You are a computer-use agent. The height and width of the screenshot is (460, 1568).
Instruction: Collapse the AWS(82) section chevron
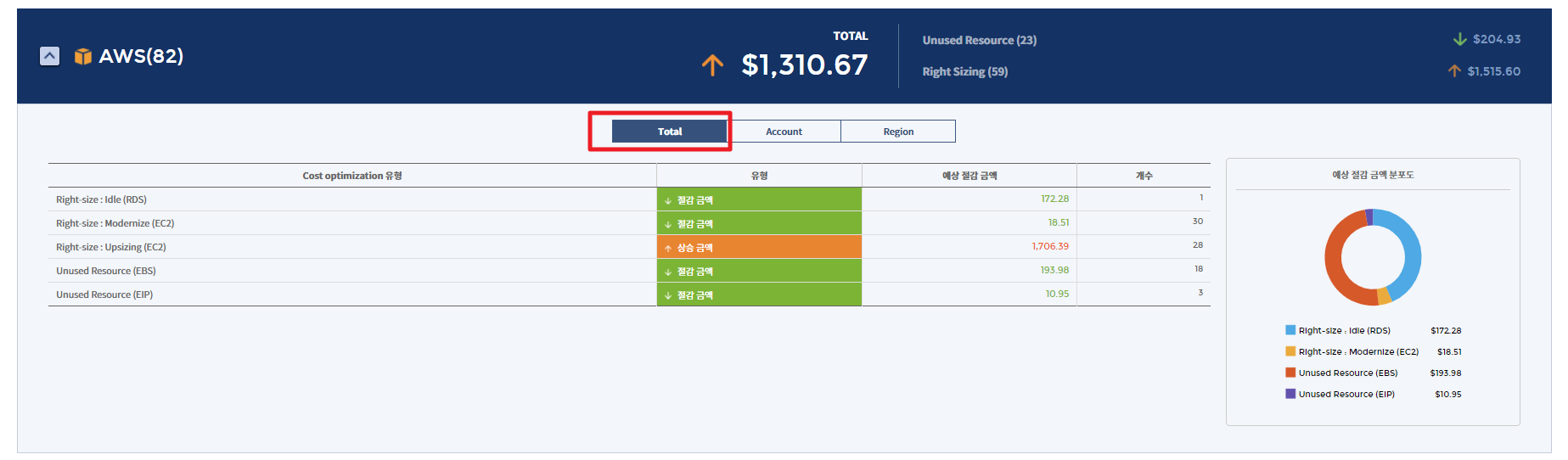[50, 56]
